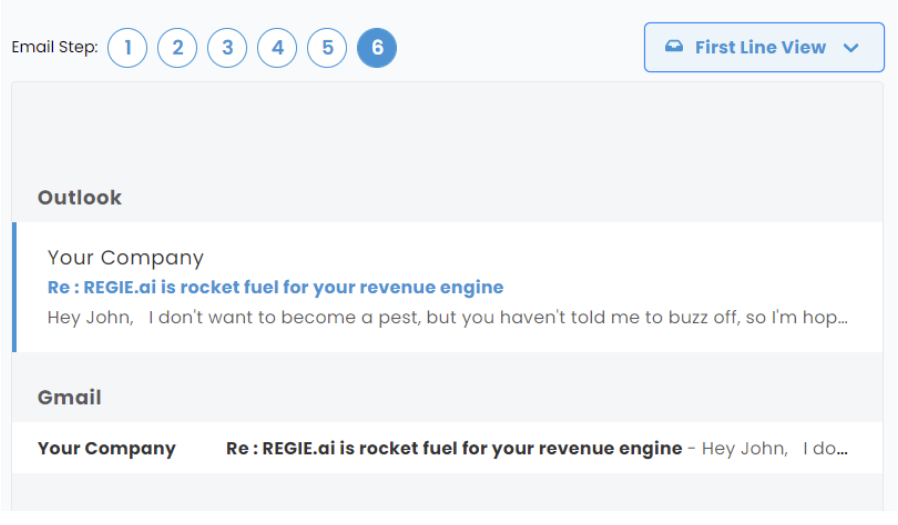Go to email step 3
The height and width of the screenshot is (525, 898).
(227, 48)
